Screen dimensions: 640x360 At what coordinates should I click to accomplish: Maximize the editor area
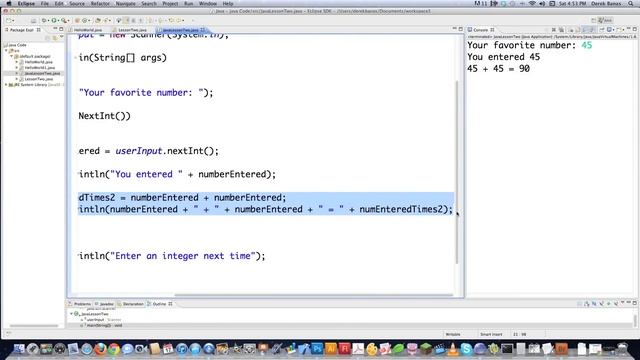coord(461,29)
